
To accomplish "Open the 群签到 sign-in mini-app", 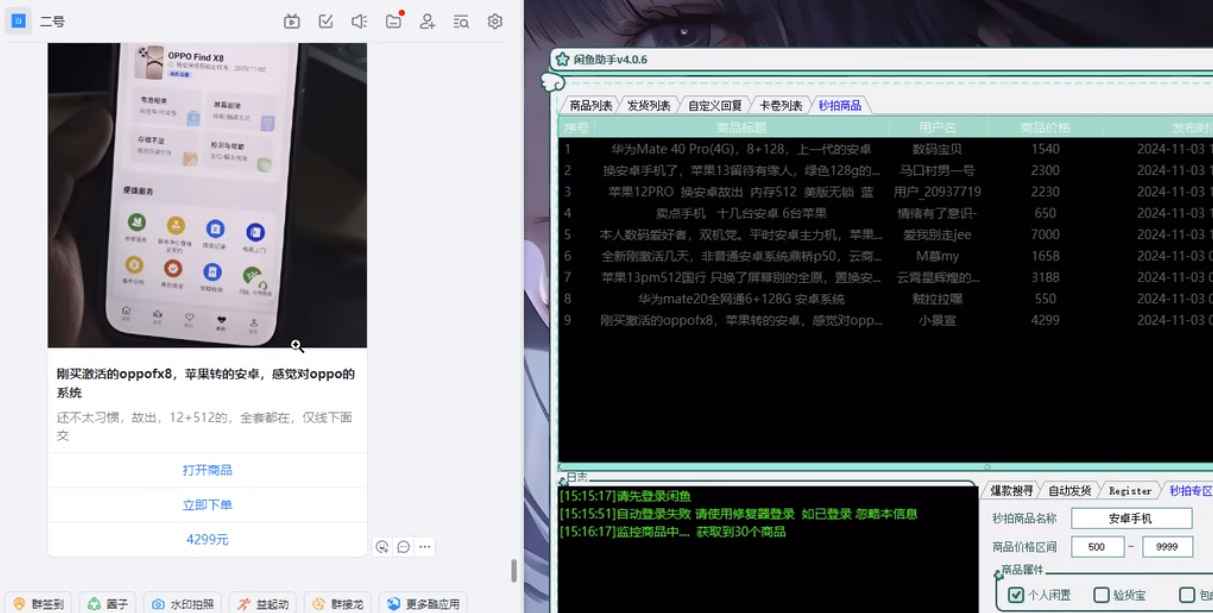I will [38, 603].
